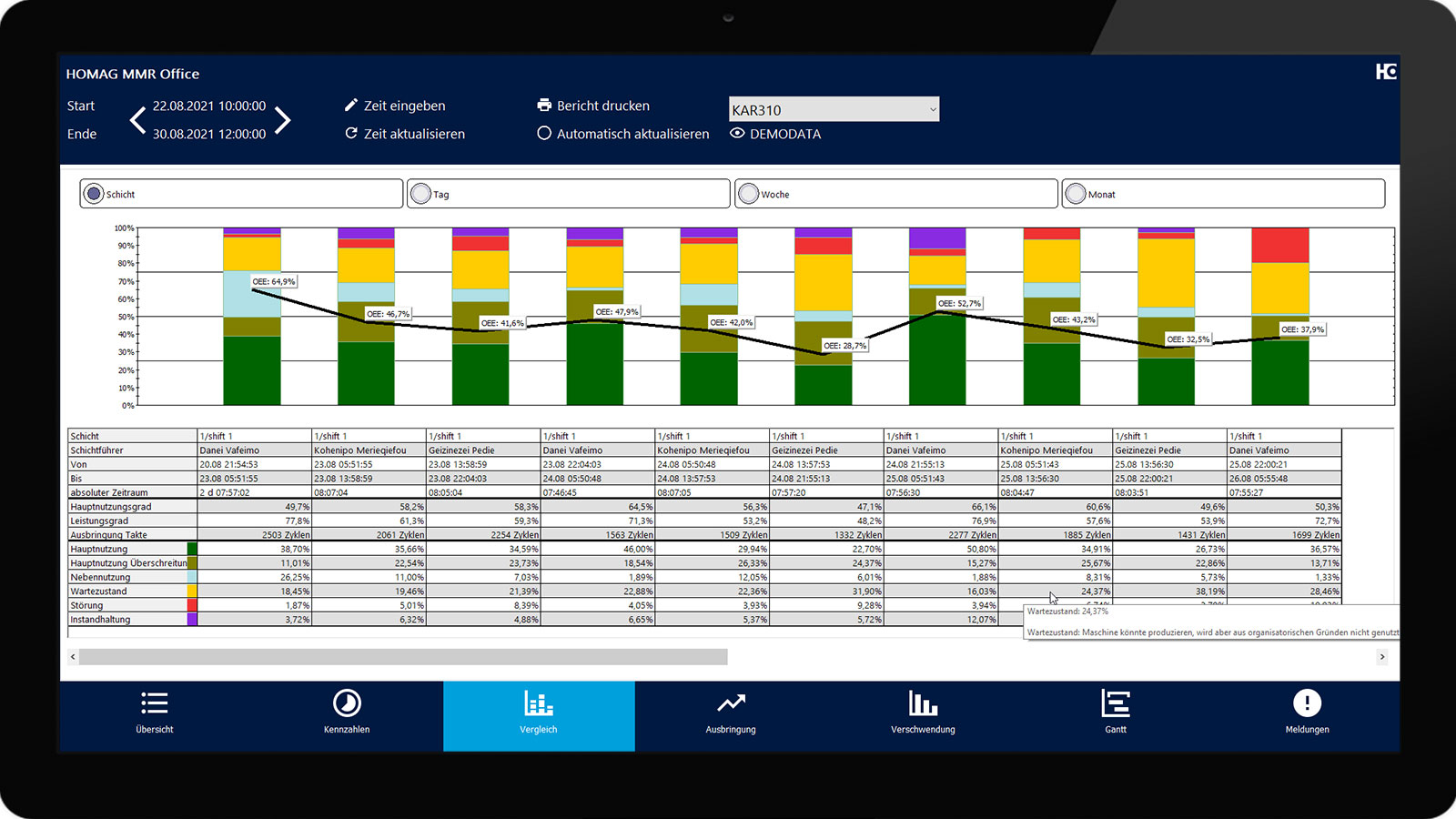Open the Kennzahlen gauge icon

[x=347, y=703]
